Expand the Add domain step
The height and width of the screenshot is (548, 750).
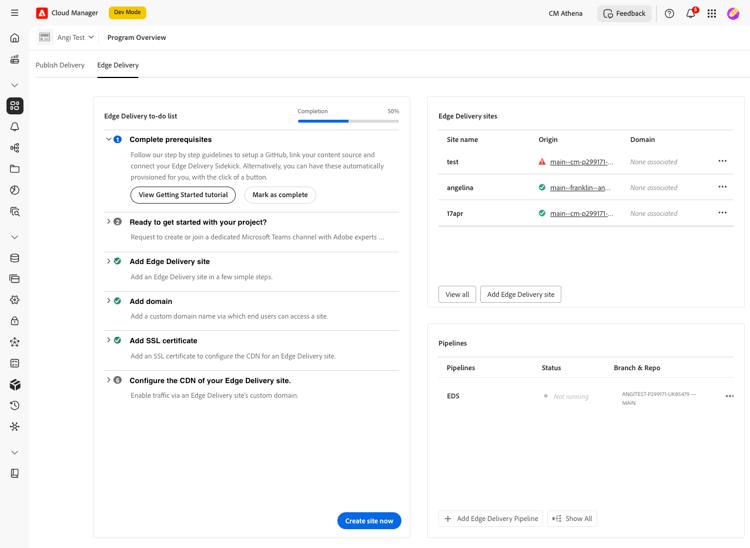109,301
